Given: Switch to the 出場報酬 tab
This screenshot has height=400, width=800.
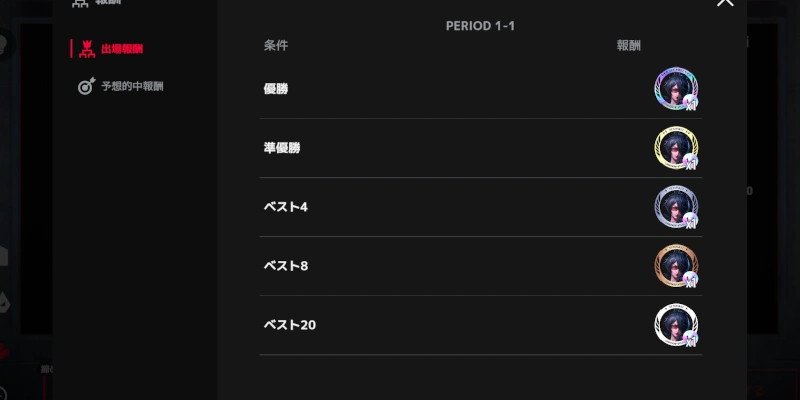Looking at the screenshot, I should tap(122, 48).
